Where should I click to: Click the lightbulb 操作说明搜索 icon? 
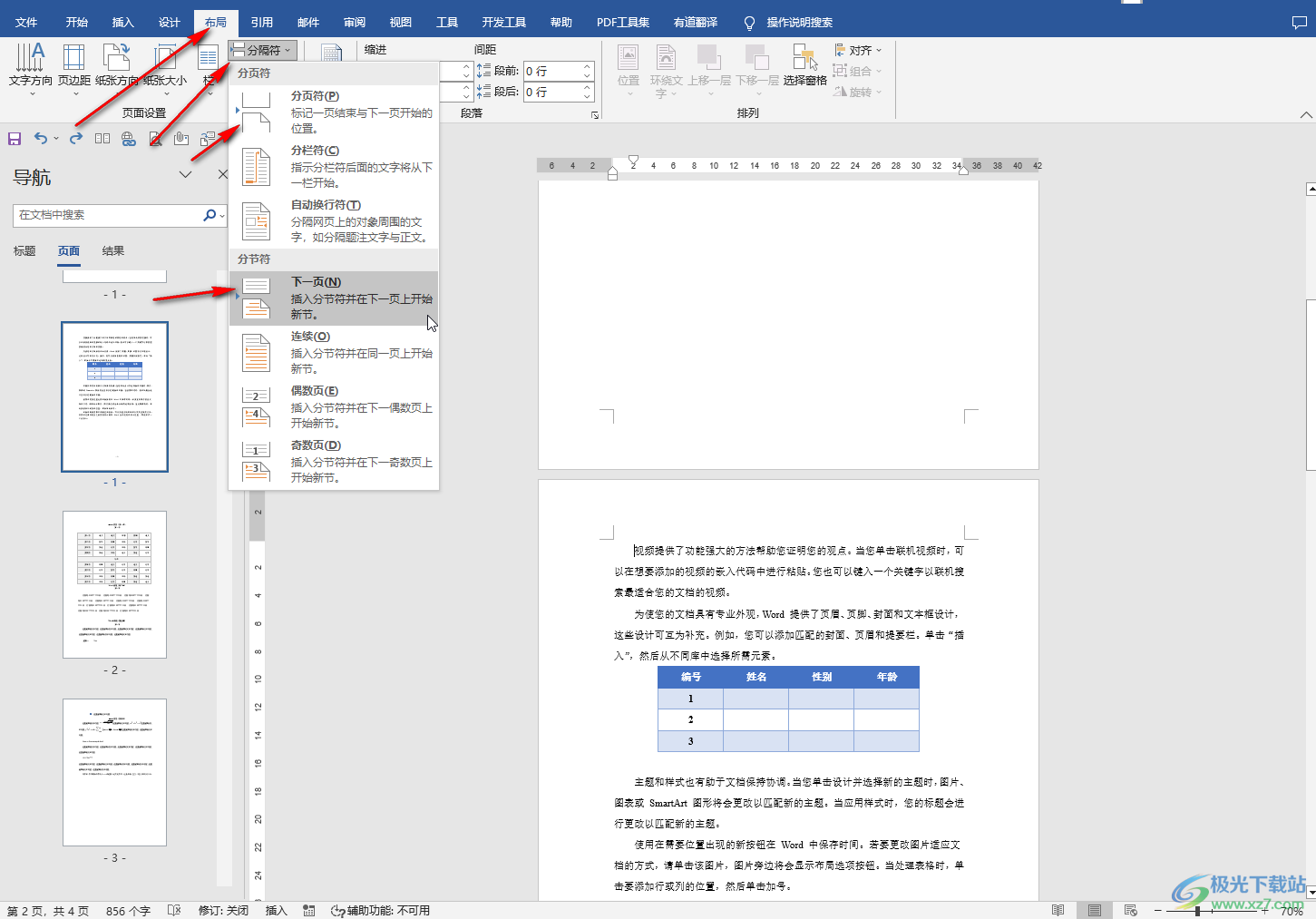(749, 23)
